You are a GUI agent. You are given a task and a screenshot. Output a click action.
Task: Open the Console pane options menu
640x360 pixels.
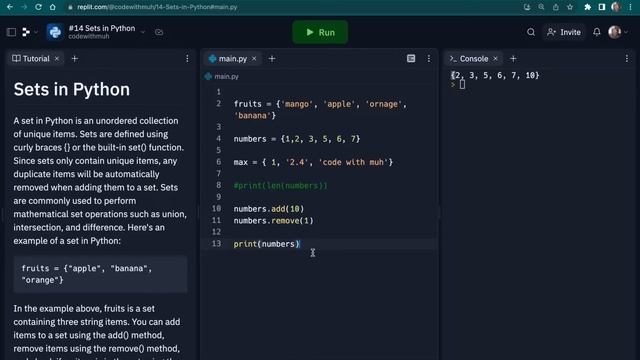coord(627,59)
